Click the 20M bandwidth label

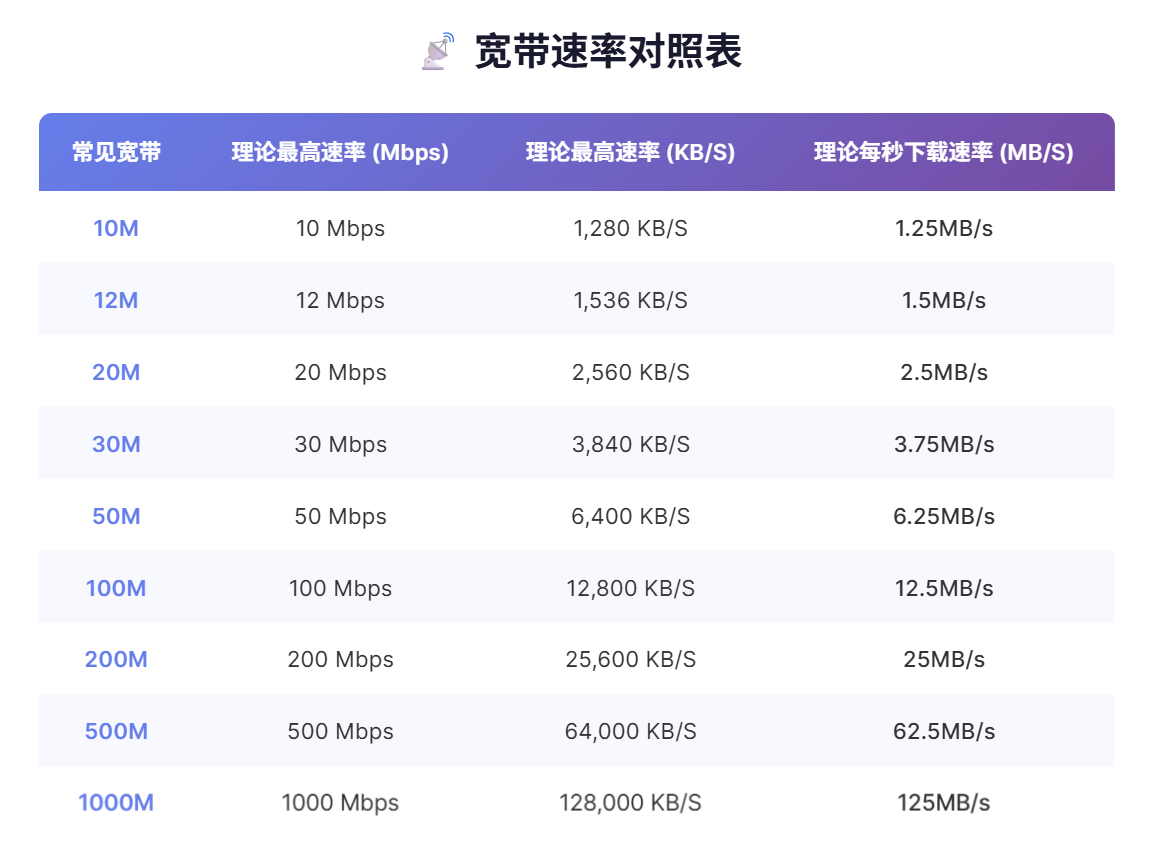coord(116,372)
